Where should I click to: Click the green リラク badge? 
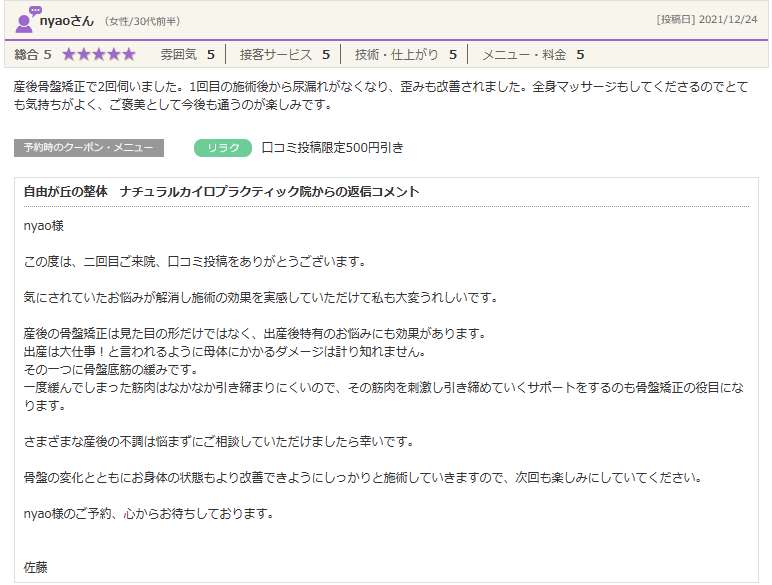[x=223, y=148]
